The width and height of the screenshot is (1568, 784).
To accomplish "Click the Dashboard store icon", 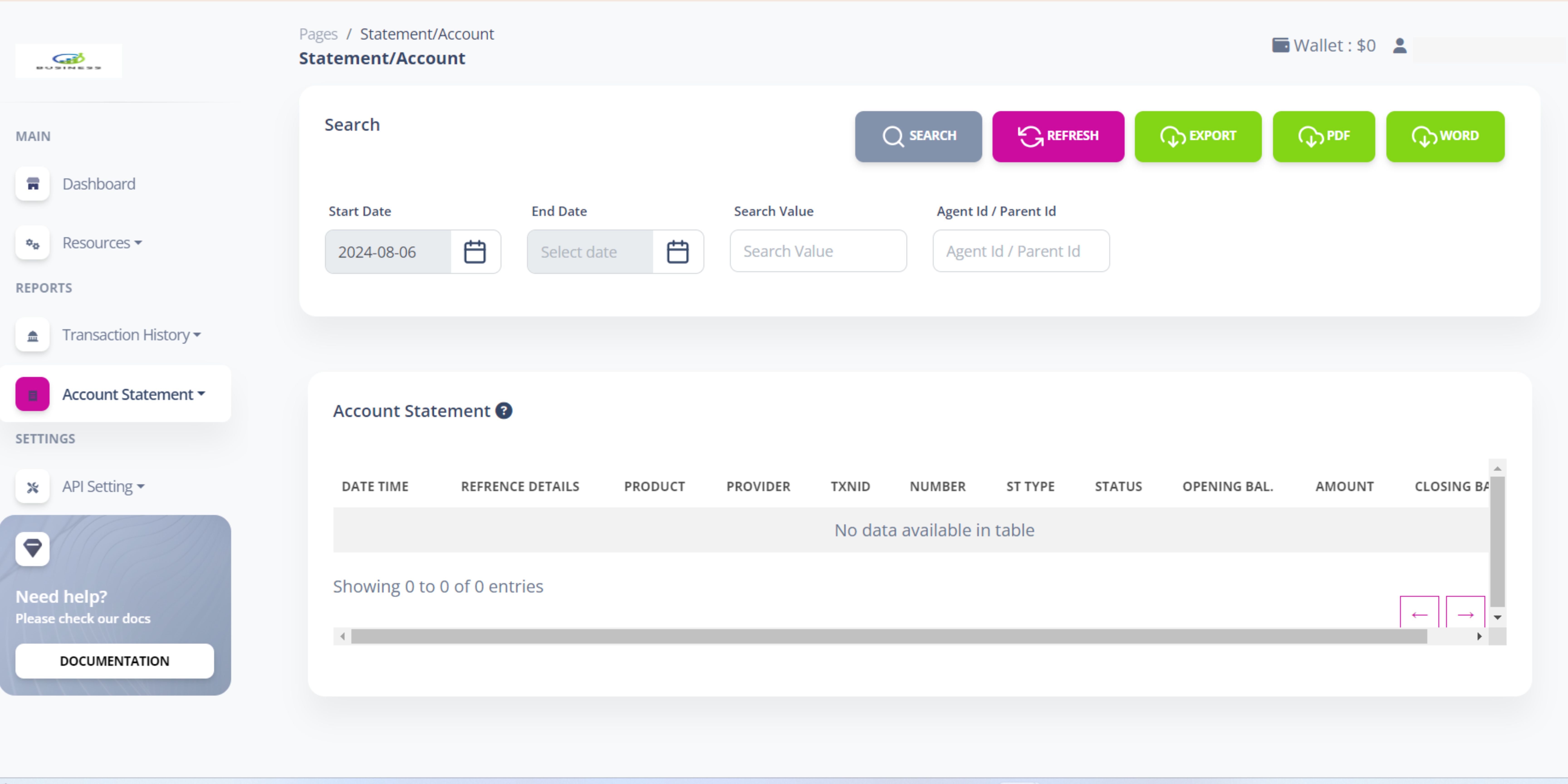I will 32,184.
